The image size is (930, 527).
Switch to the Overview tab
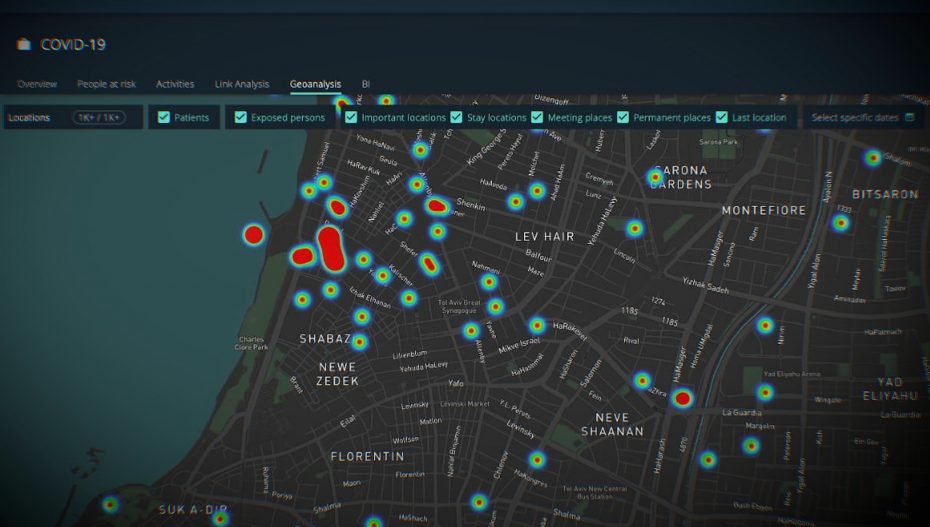37,84
